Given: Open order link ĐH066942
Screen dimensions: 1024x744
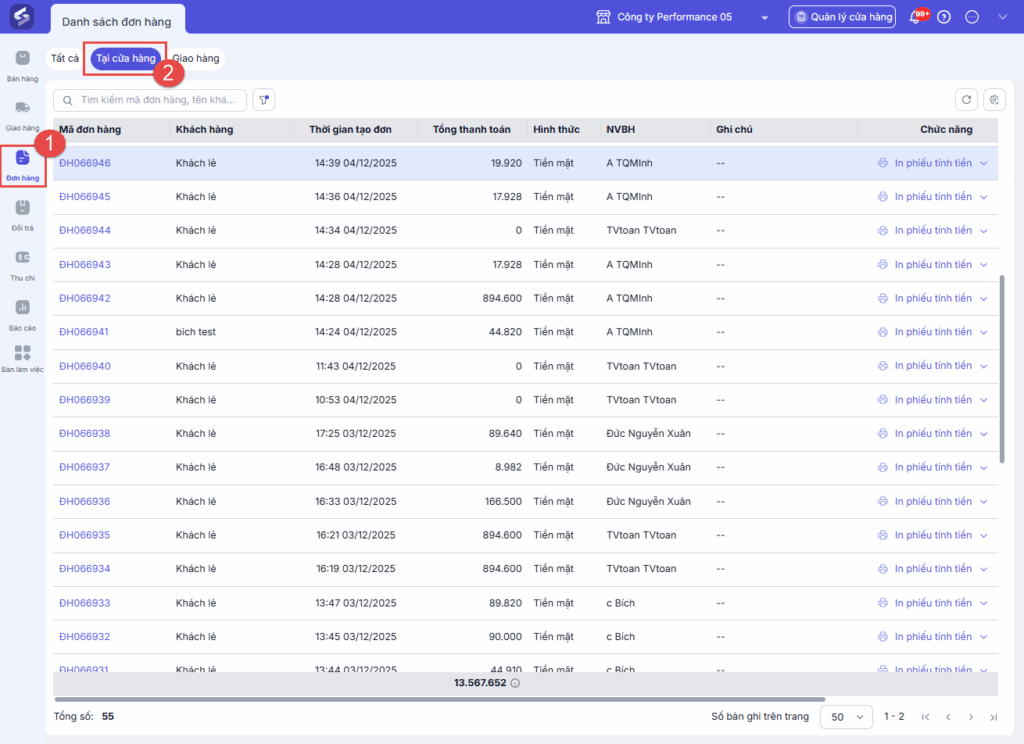Looking at the screenshot, I should (85, 298).
